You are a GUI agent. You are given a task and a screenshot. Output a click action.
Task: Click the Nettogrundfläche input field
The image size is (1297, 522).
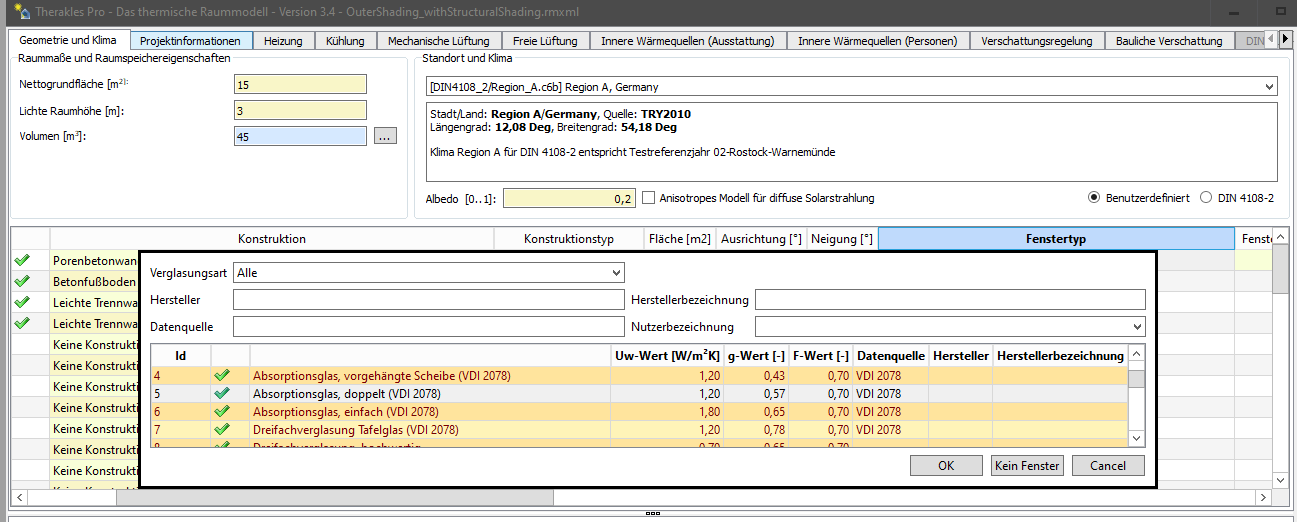(300, 84)
